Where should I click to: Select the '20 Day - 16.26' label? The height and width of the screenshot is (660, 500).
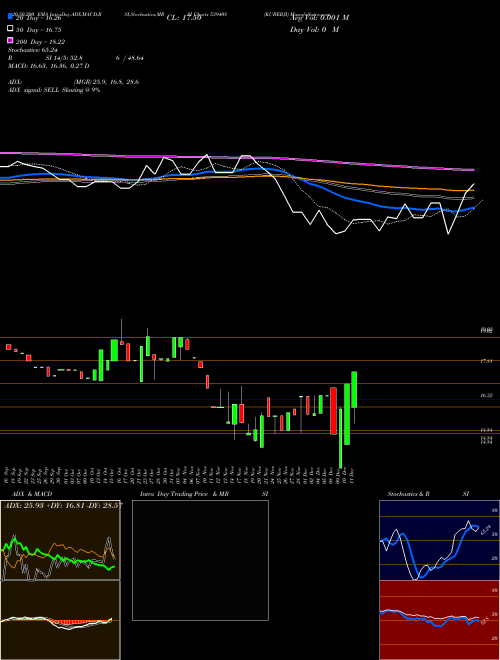[39, 18]
